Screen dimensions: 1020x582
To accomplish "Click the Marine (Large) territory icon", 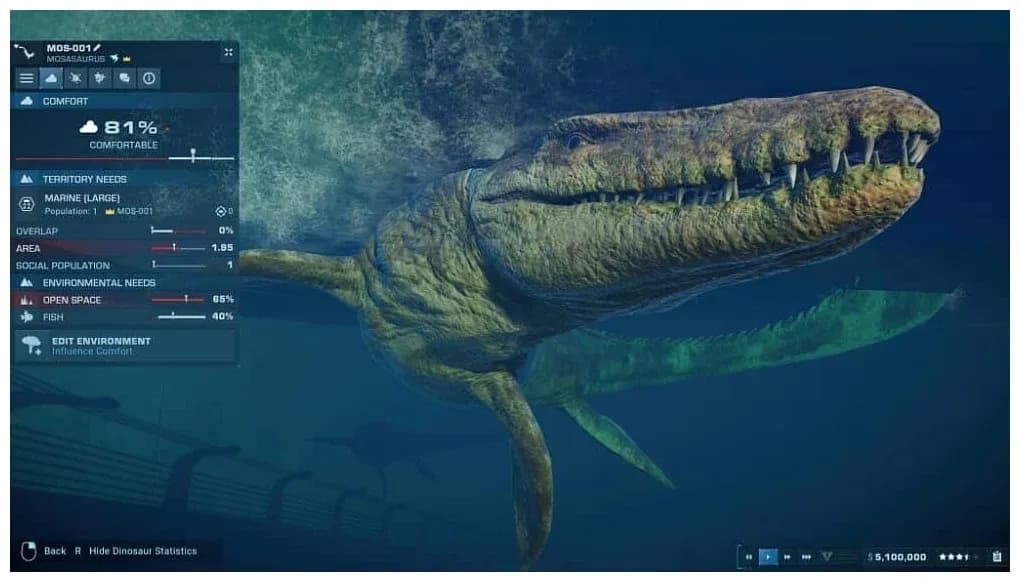I will point(25,200).
